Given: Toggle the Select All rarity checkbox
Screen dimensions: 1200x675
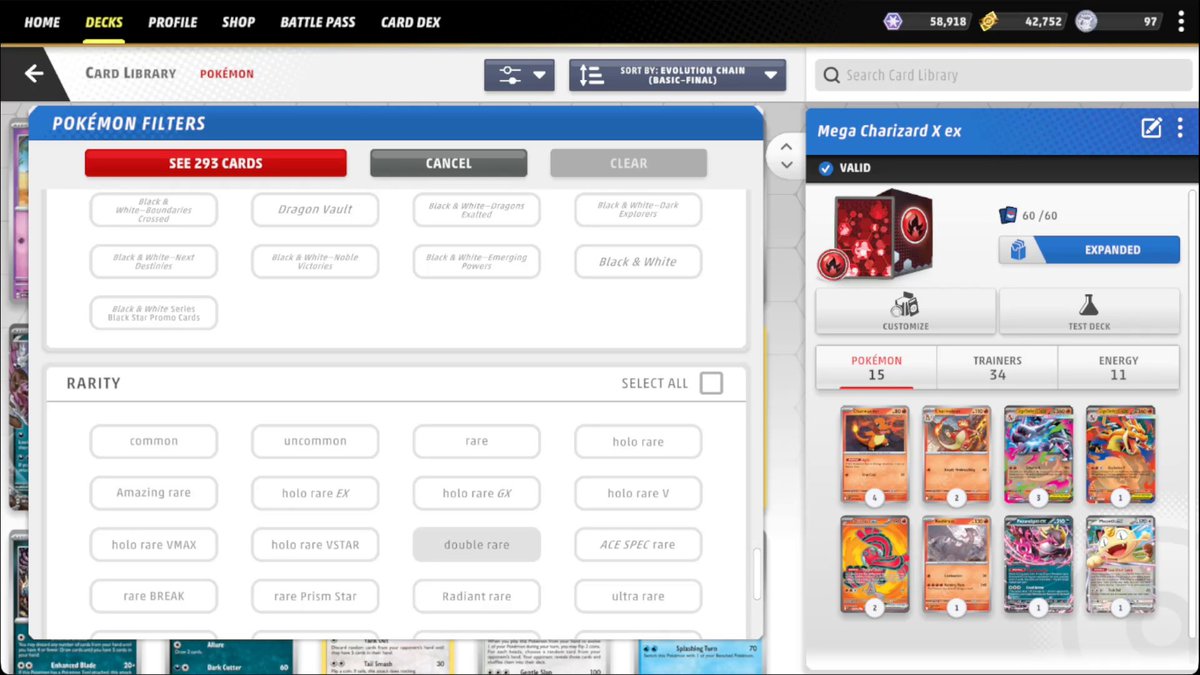Looking at the screenshot, I should point(711,383).
